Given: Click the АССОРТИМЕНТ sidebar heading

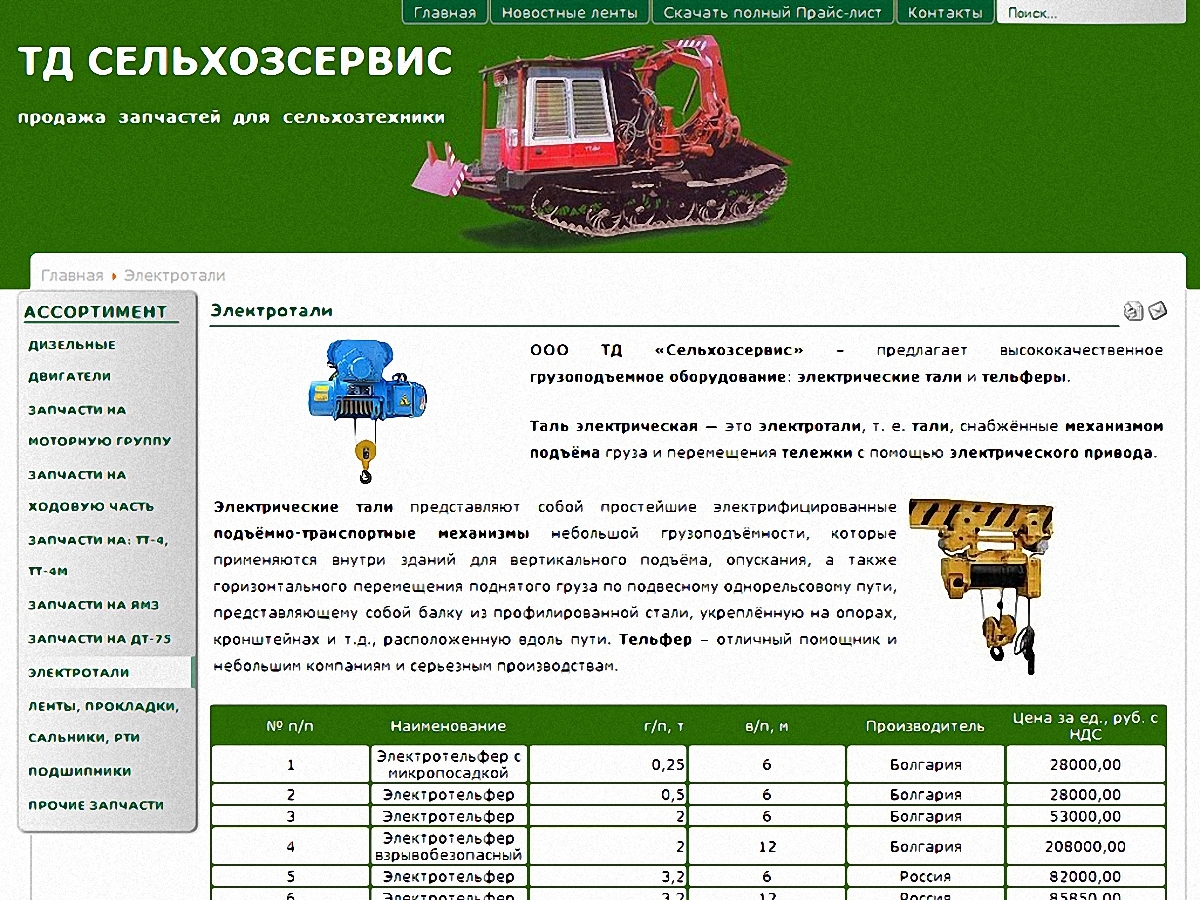Looking at the screenshot, I should point(96,312).
